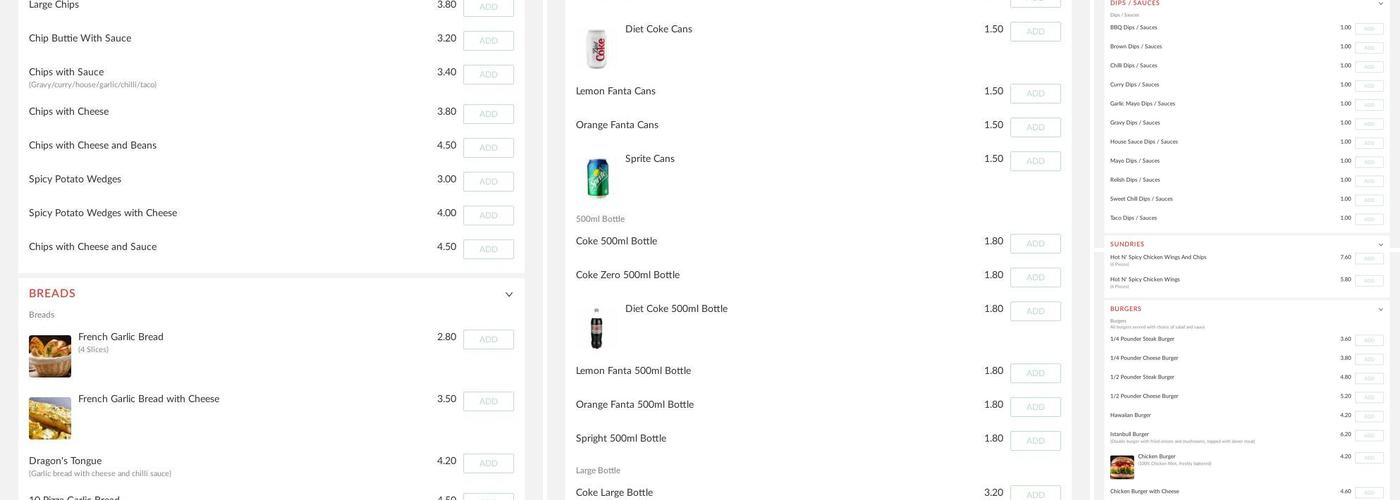Add Garlic Mayo Dips / Sauces to order
Image resolution: width=1400 pixels, height=500 pixels.
point(1369,105)
